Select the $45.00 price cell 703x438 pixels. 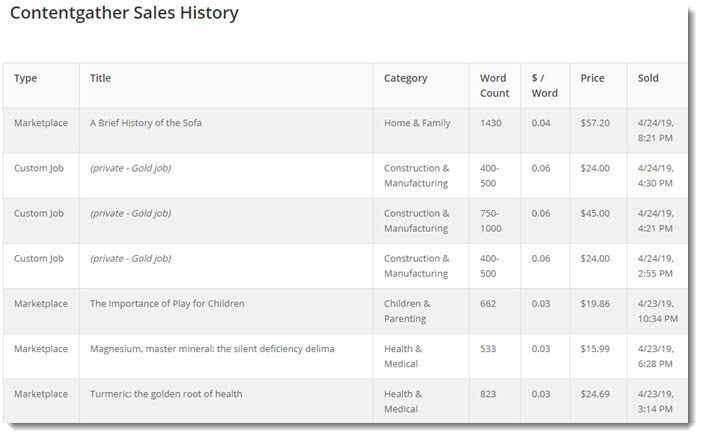pyautogui.click(x=595, y=213)
